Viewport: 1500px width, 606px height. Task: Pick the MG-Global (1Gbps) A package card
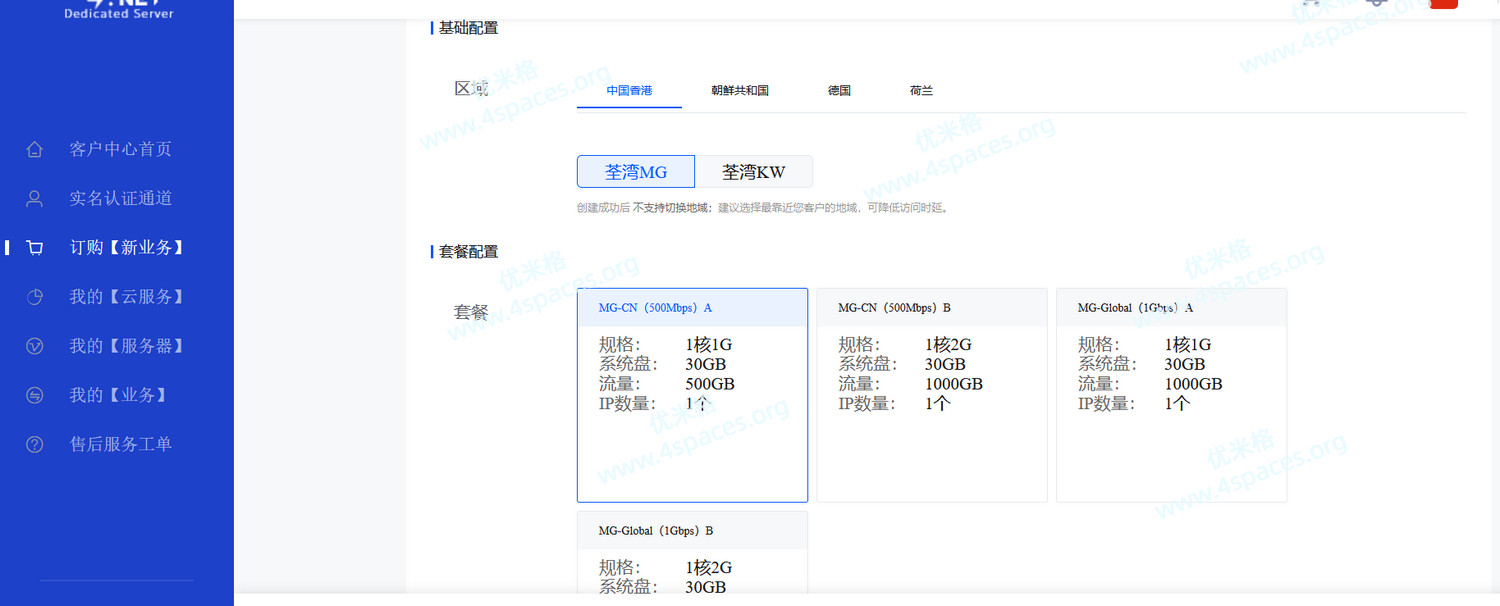1171,395
